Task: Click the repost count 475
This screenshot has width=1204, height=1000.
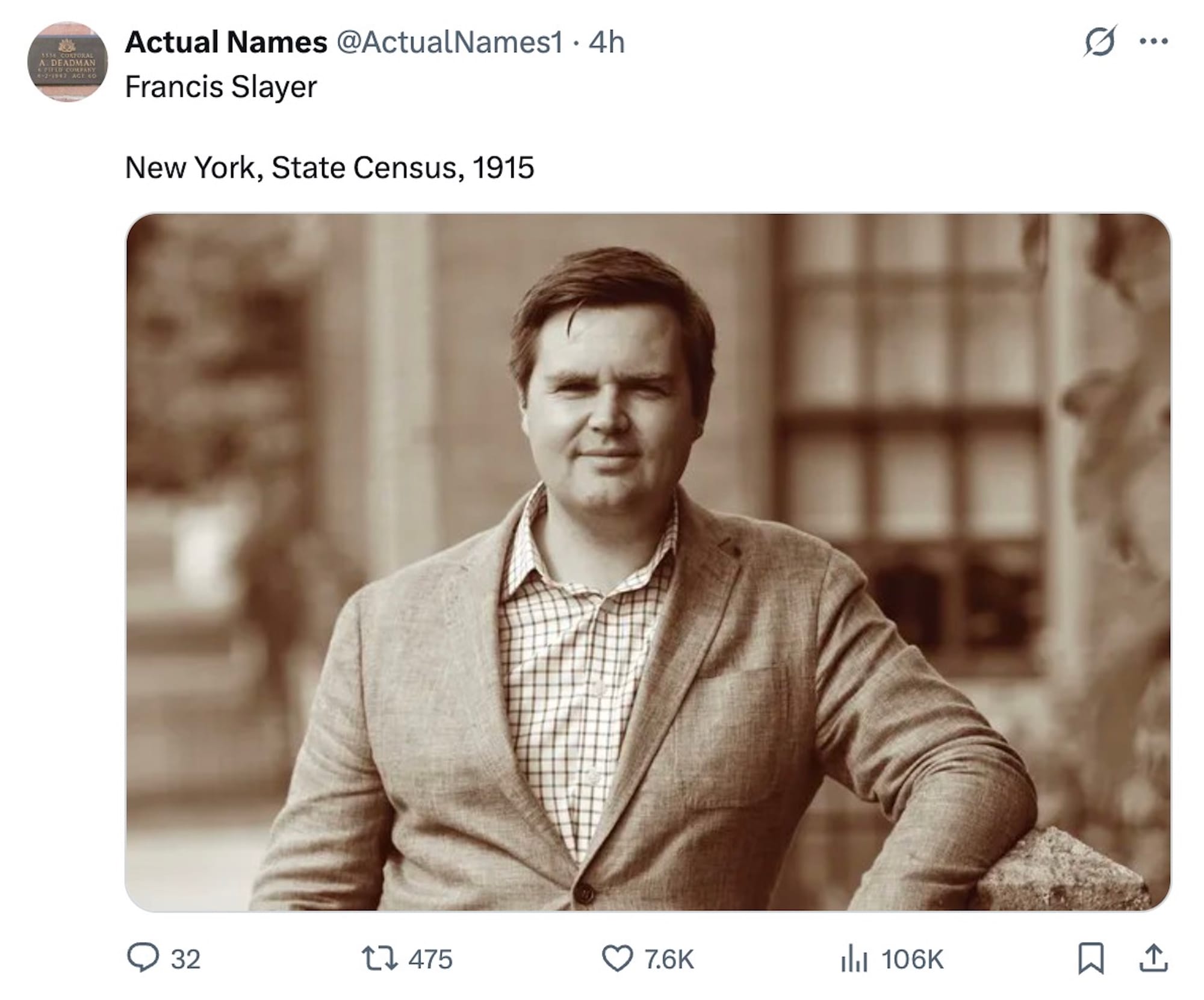Action: 430,959
